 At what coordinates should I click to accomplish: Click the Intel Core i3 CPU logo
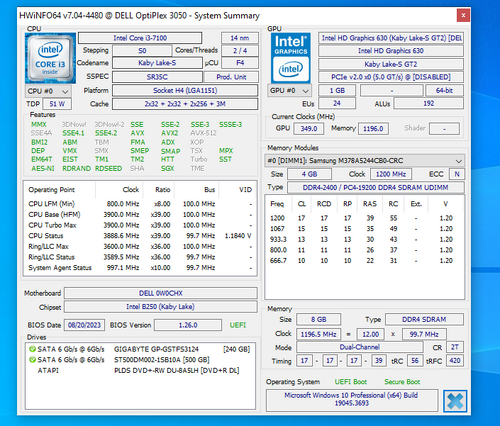[50, 58]
